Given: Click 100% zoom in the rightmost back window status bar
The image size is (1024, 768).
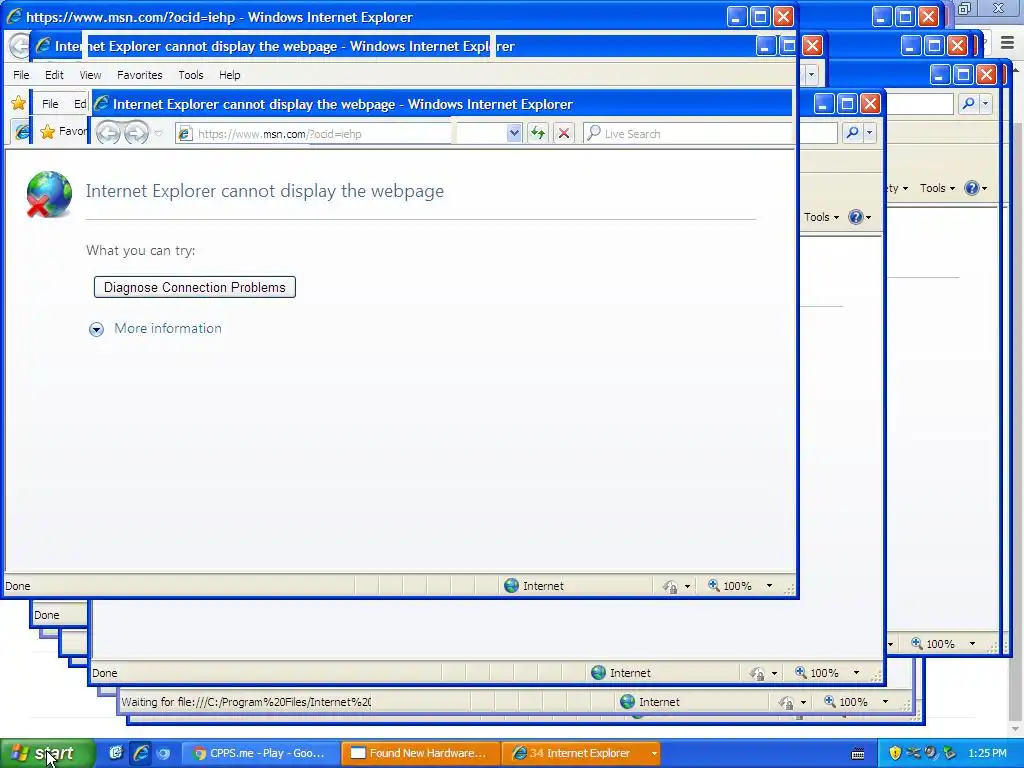Looking at the screenshot, I should coord(940,644).
